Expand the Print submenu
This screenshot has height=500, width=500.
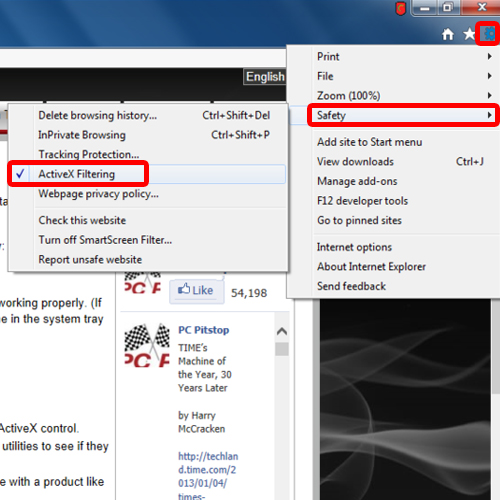405,57
